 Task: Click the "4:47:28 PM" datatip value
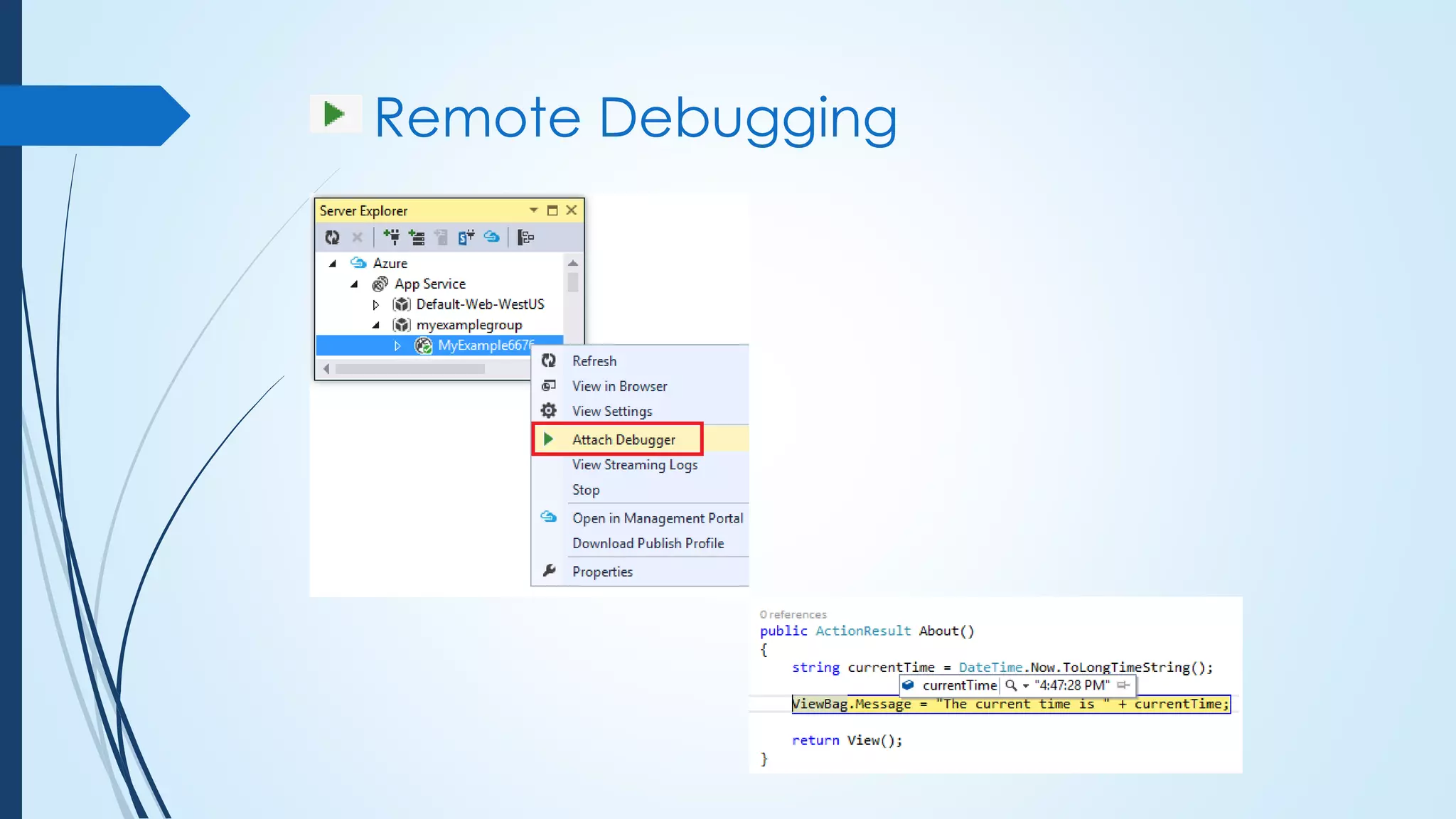1072,685
